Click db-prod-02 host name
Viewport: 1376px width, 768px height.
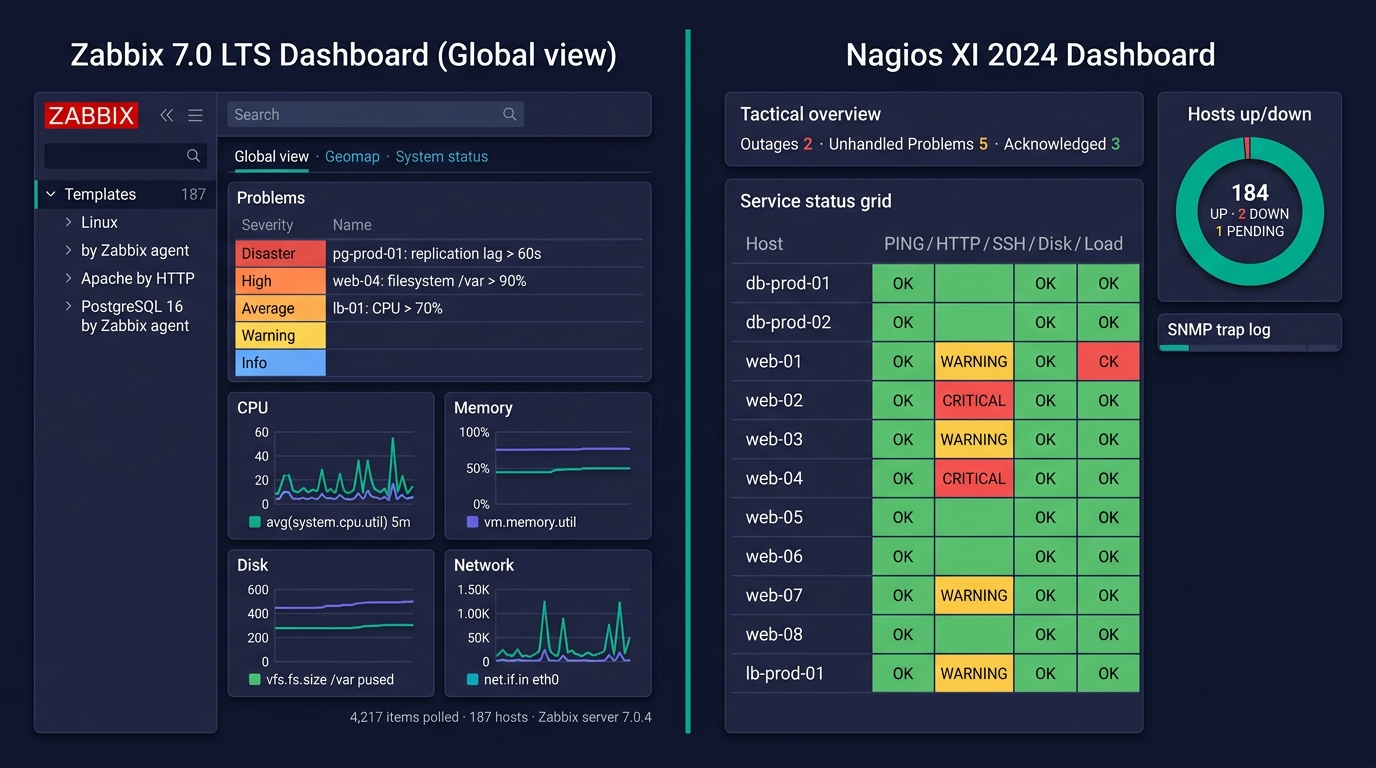(x=788, y=322)
